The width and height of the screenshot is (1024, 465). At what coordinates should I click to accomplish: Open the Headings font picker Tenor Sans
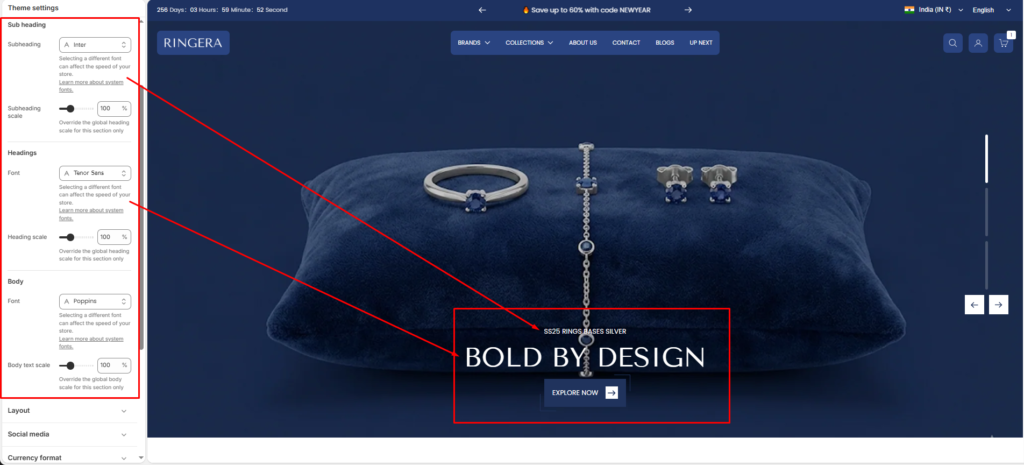95,173
